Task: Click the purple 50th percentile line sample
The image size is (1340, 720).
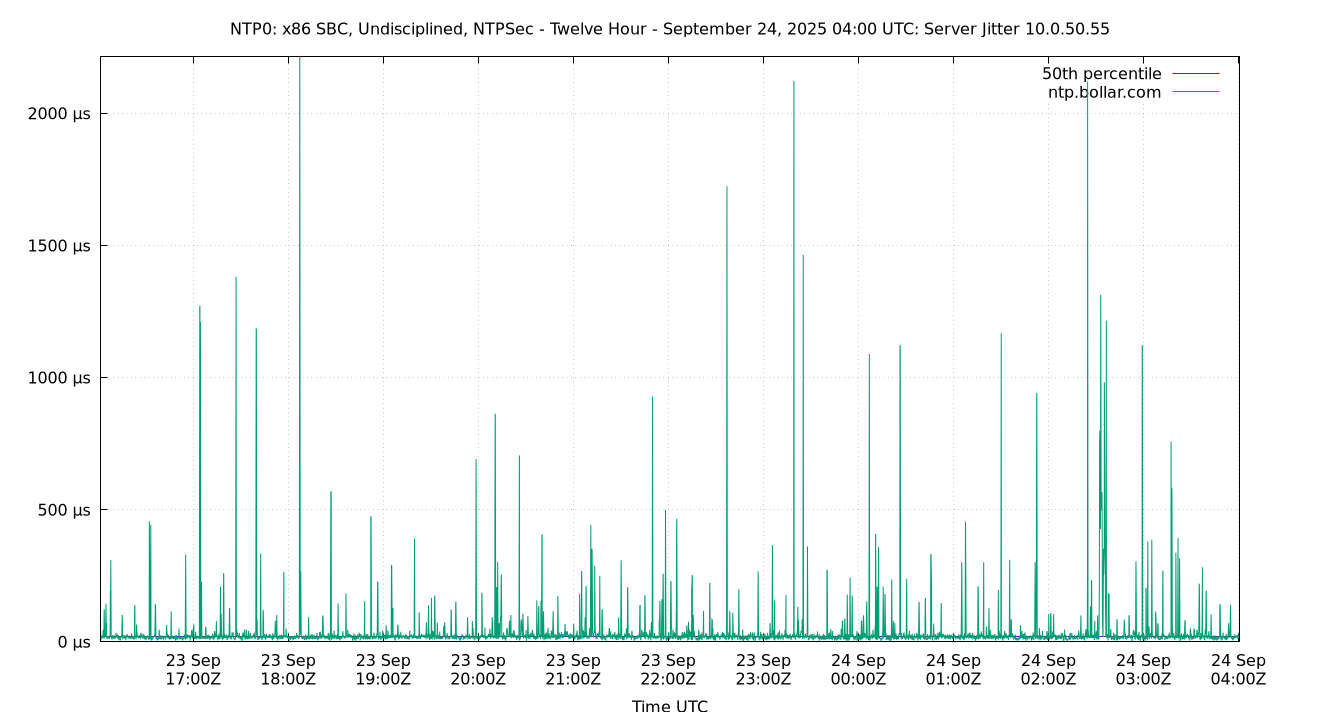Action: coord(1196,73)
